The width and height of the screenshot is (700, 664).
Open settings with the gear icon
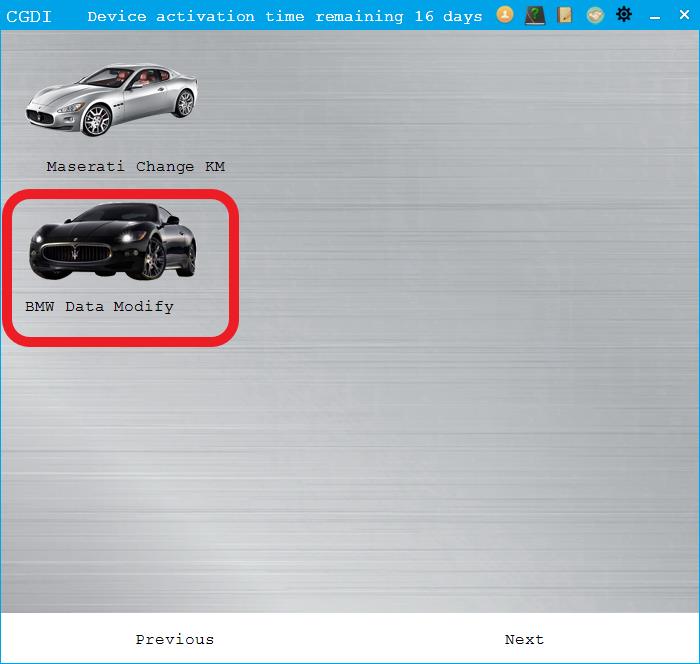(624, 14)
